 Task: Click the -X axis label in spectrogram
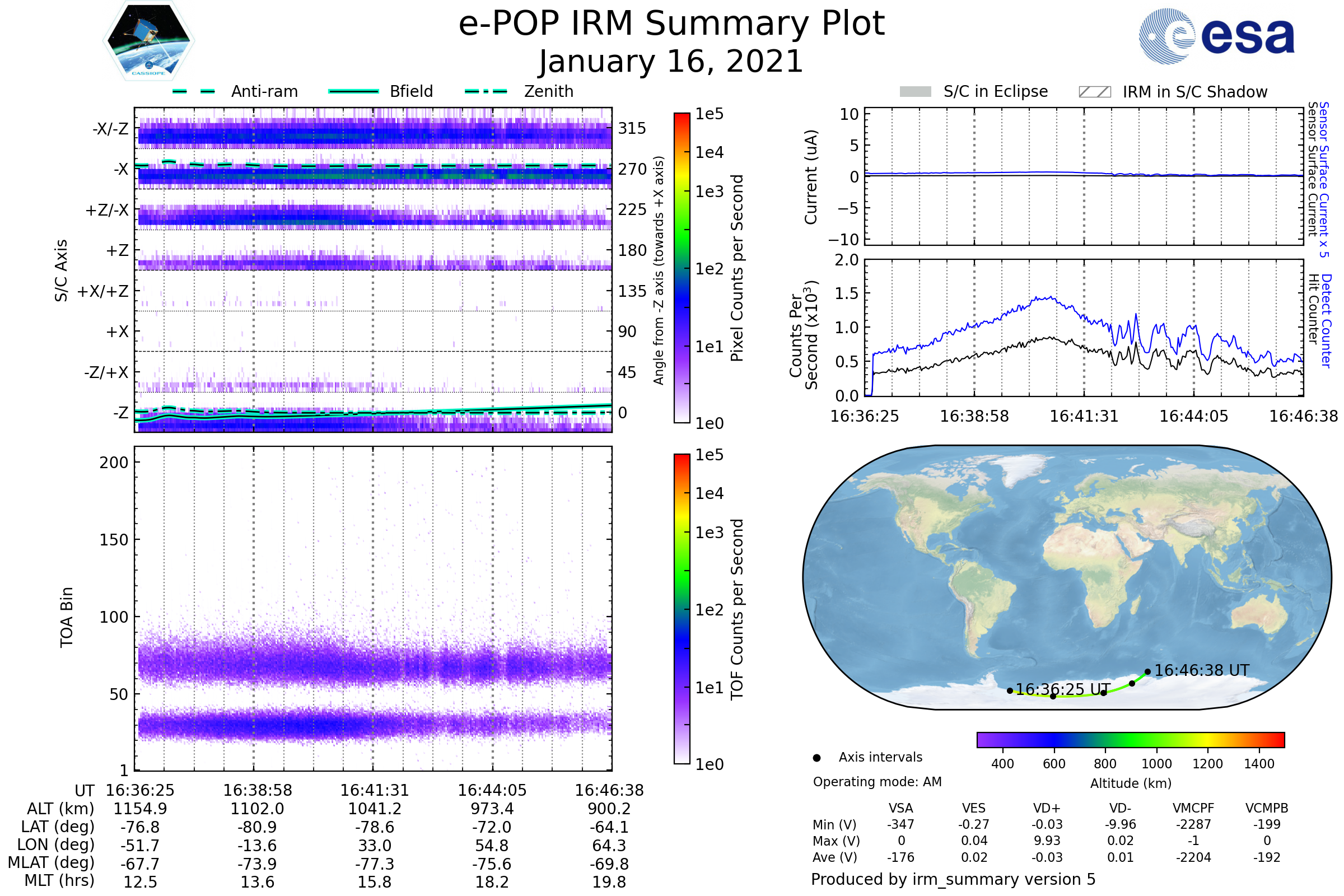[x=121, y=169]
